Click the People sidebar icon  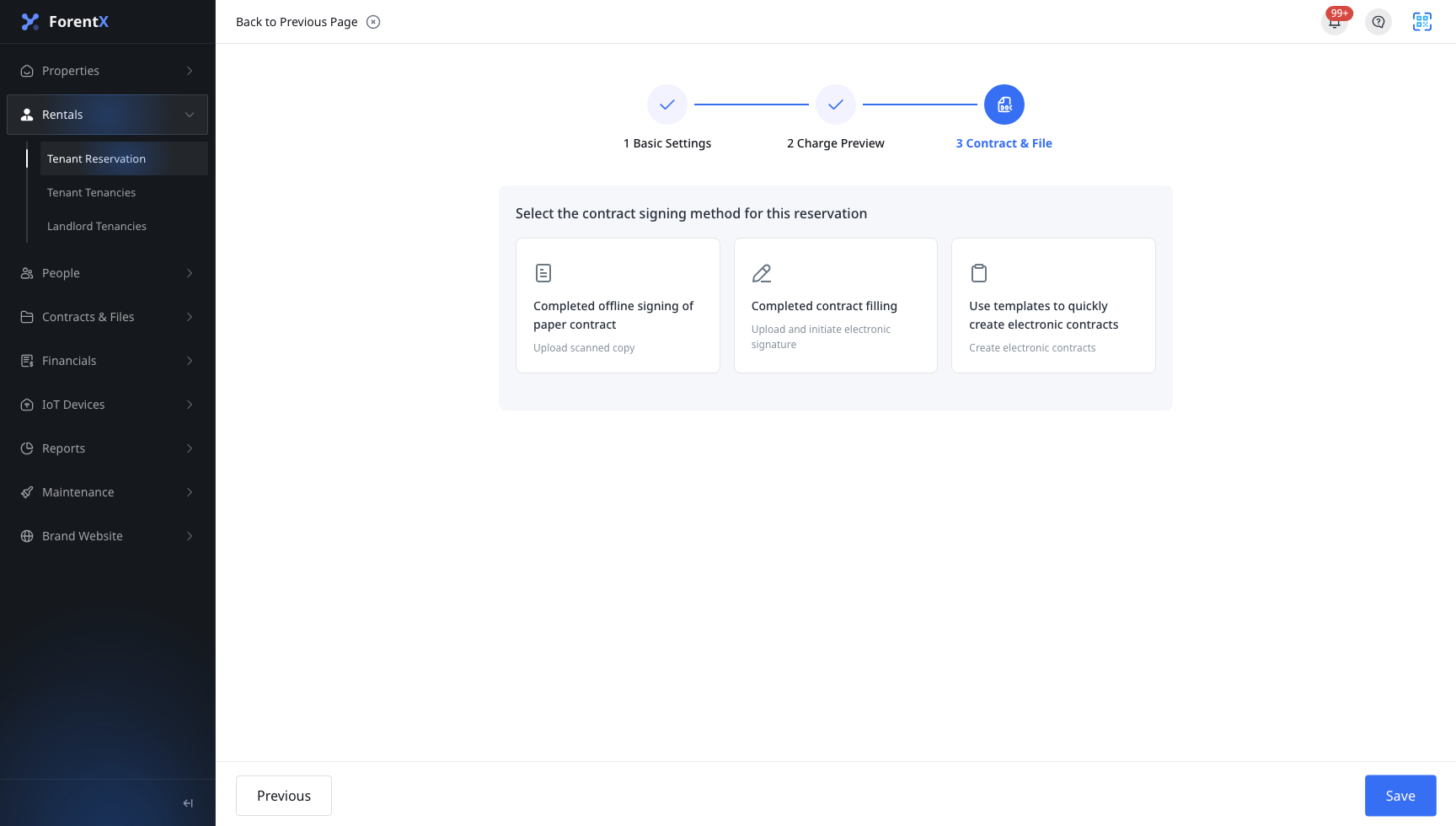click(x=27, y=273)
